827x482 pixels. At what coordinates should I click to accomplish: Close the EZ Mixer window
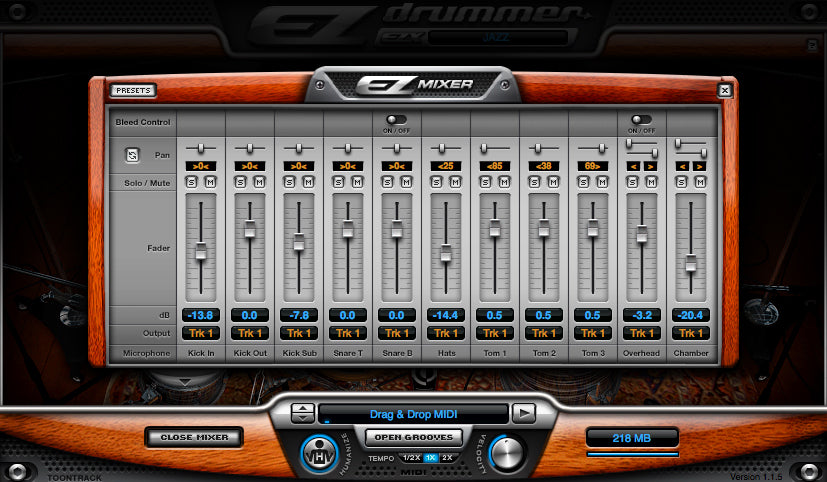(725, 90)
